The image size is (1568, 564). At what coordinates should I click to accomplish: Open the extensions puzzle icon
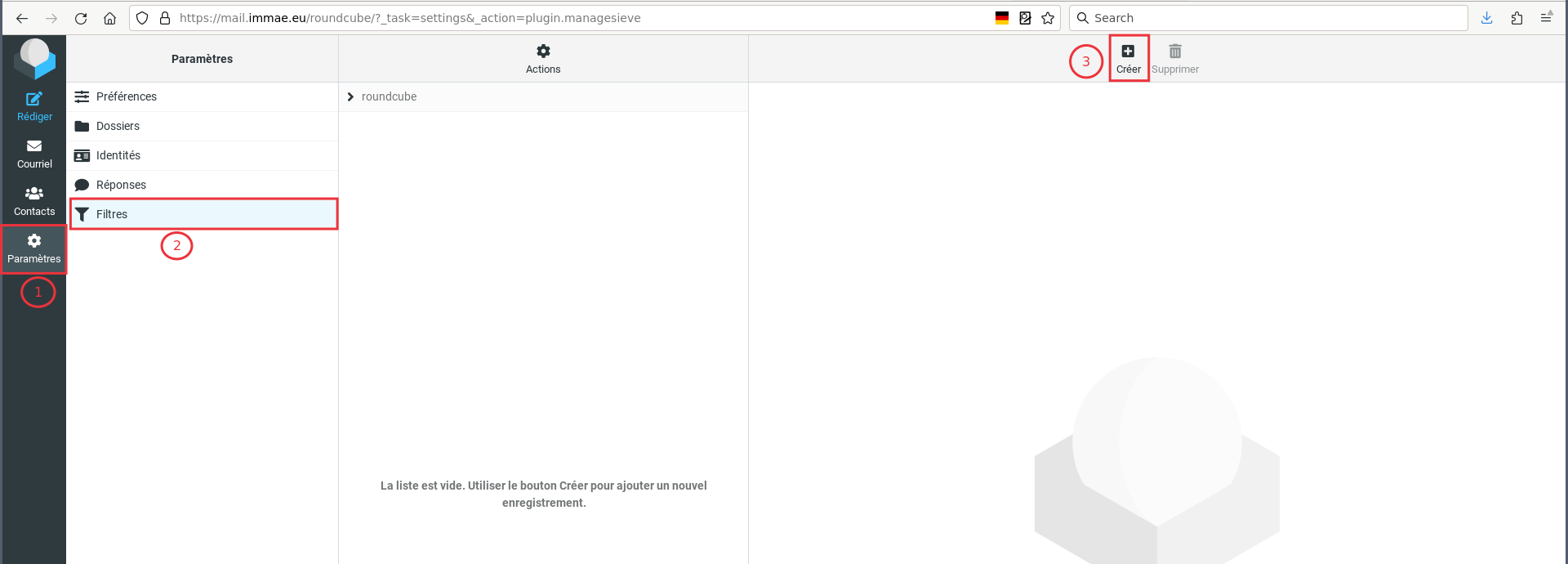coord(1517,18)
